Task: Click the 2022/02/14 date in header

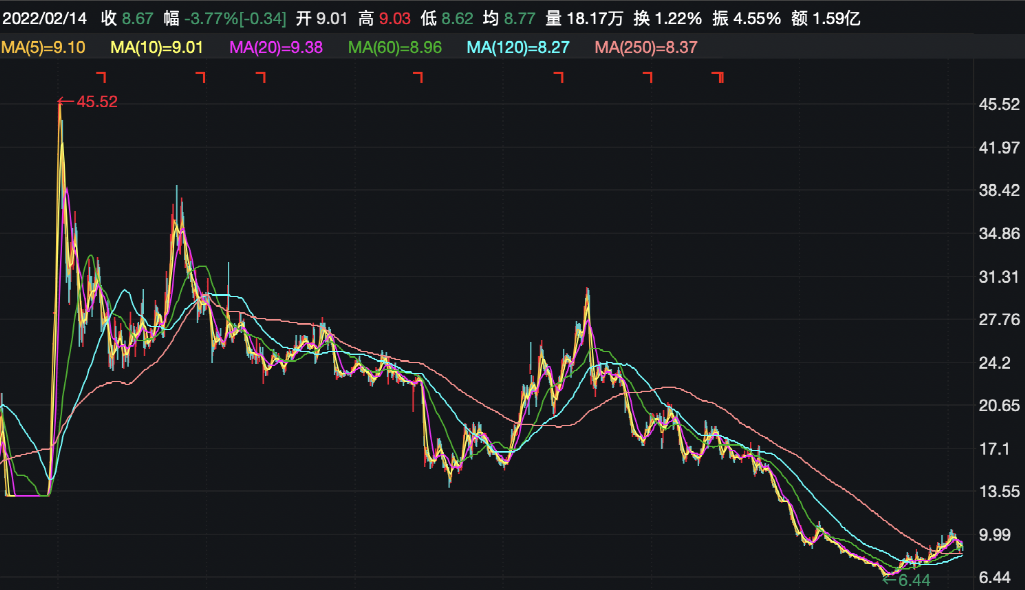Action: (45, 18)
